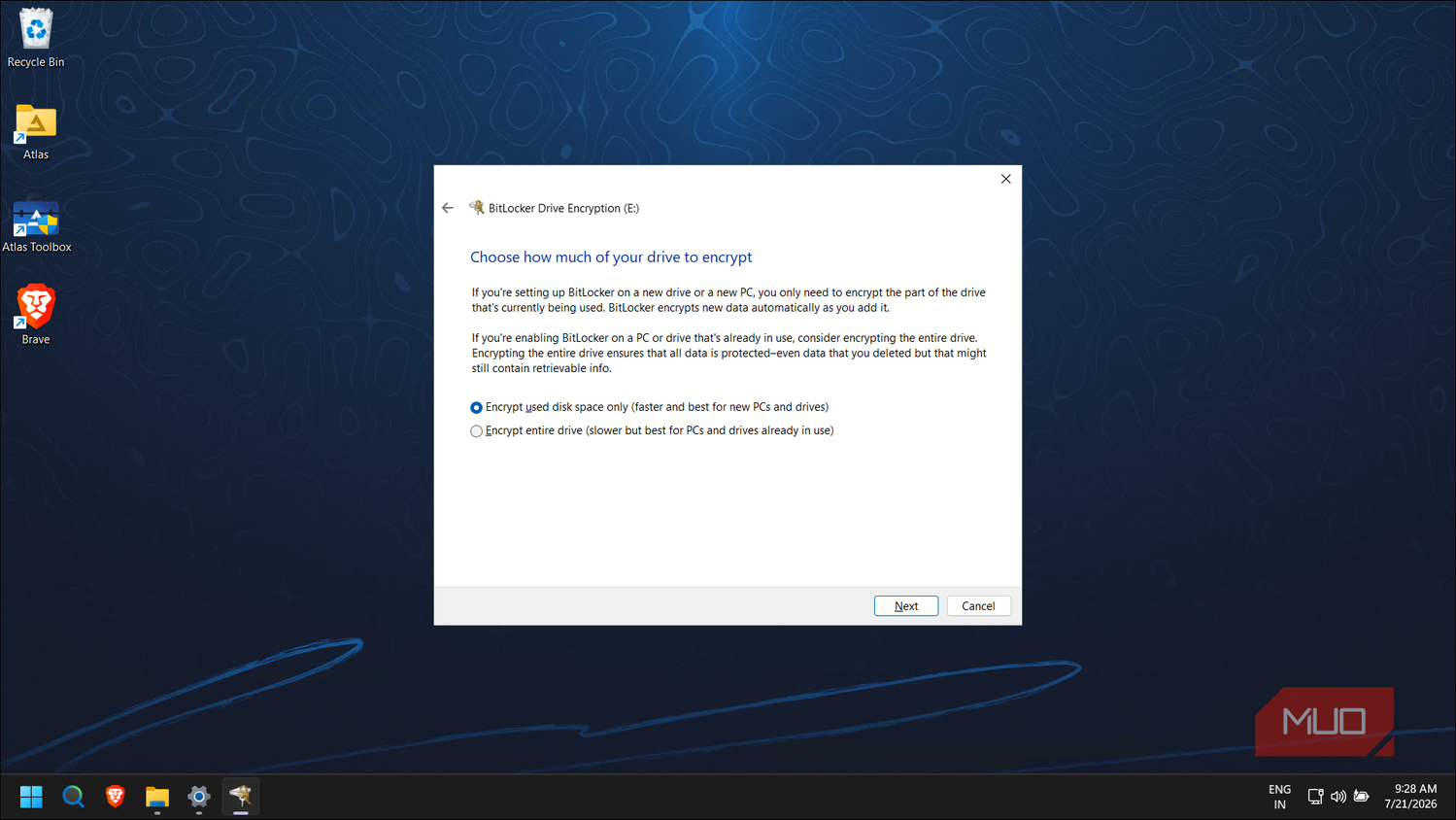Click the Next button
1456x820 pixels.
pyautogui.click(x=906, y=605)
